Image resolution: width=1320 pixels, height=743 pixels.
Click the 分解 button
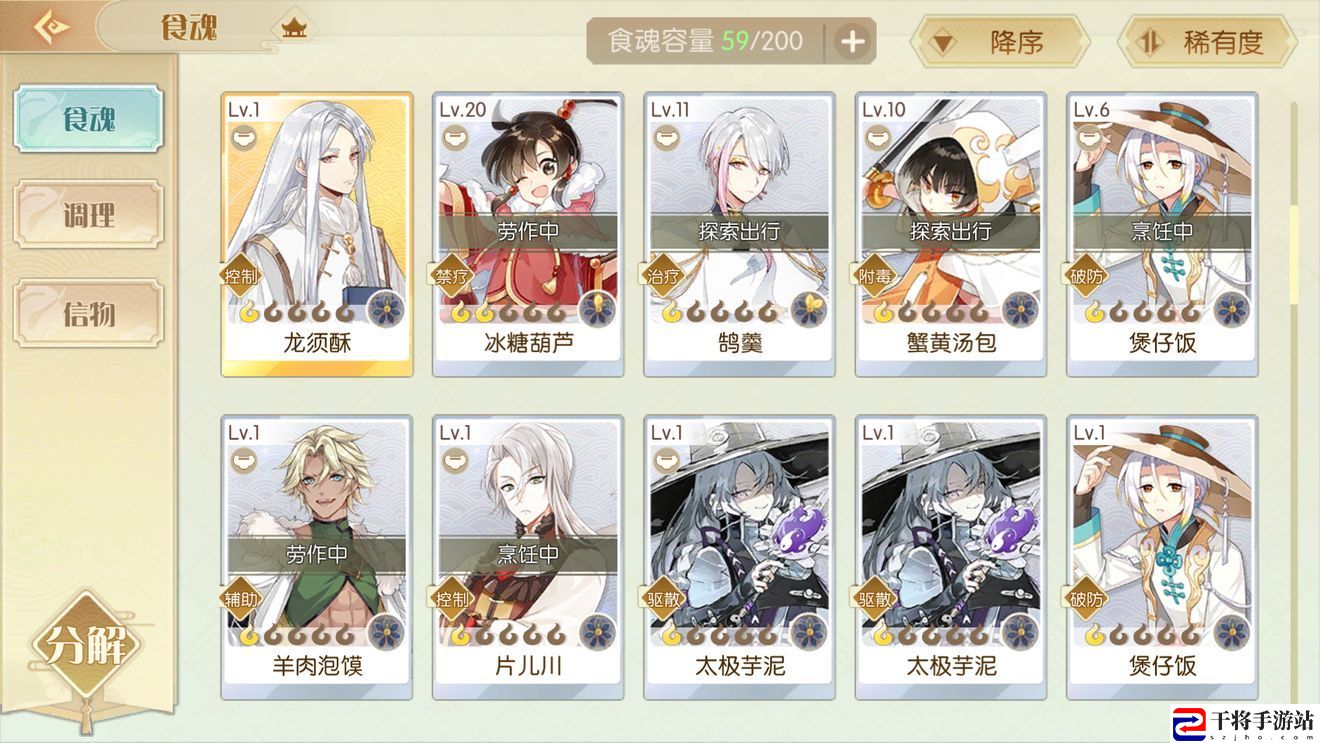click(x=89, y=645)
